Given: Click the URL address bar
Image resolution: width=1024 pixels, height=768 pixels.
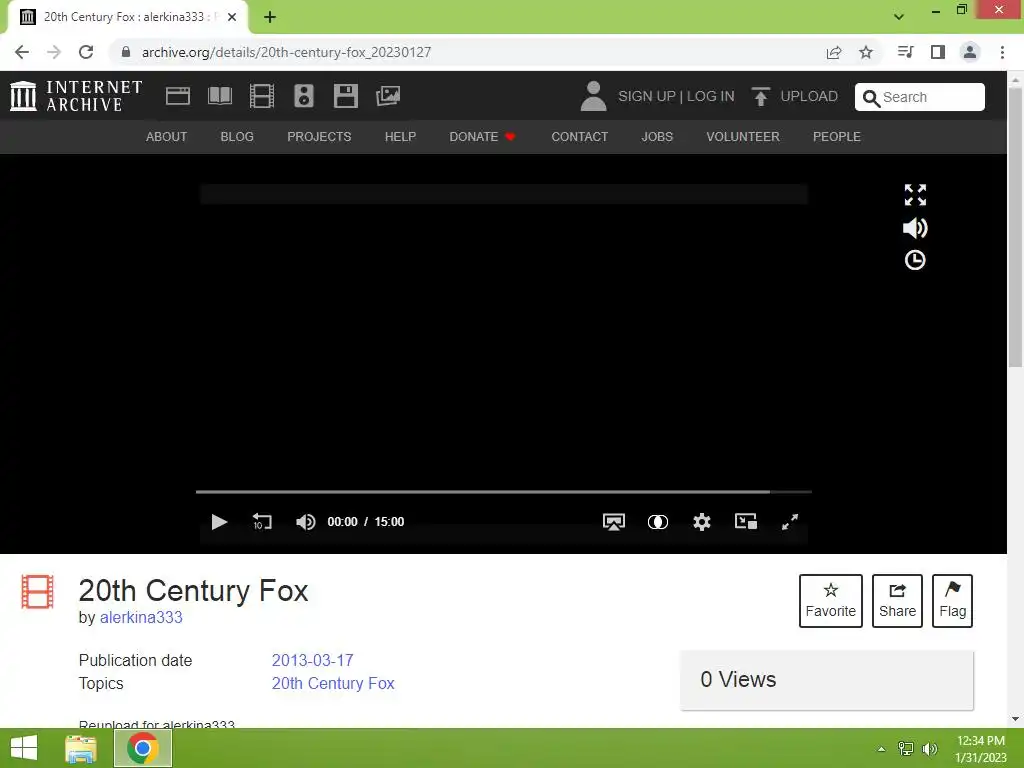Looking at the screenshot, I should (470, 52).
